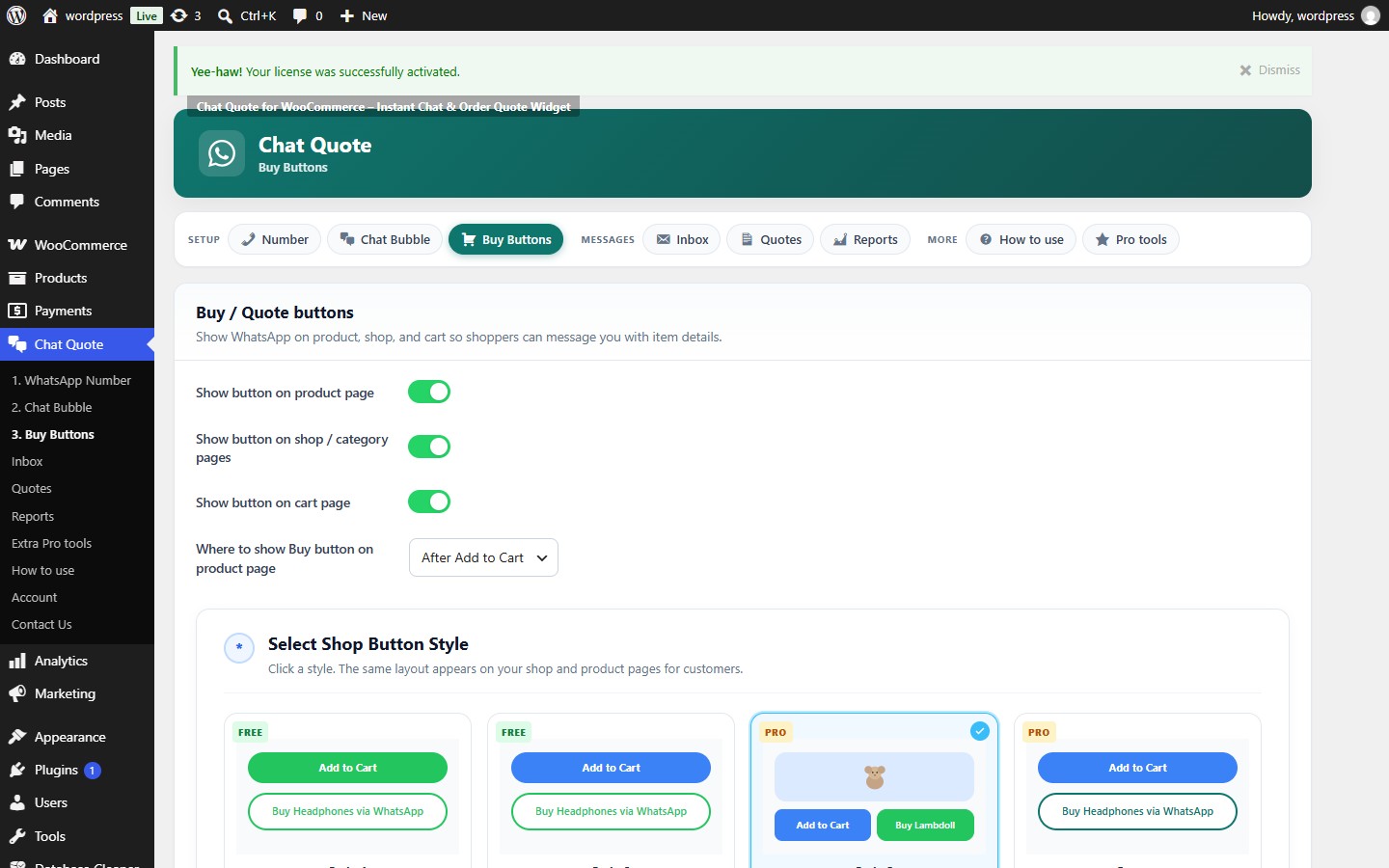Click the WhatsApp logo in the header

(x=222, y=153)
